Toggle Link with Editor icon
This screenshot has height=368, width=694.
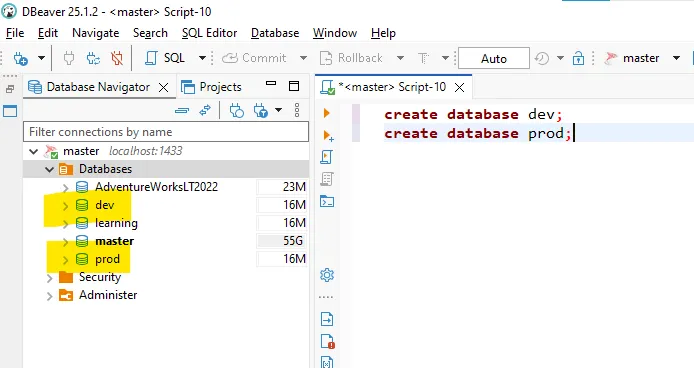(205, 110)
